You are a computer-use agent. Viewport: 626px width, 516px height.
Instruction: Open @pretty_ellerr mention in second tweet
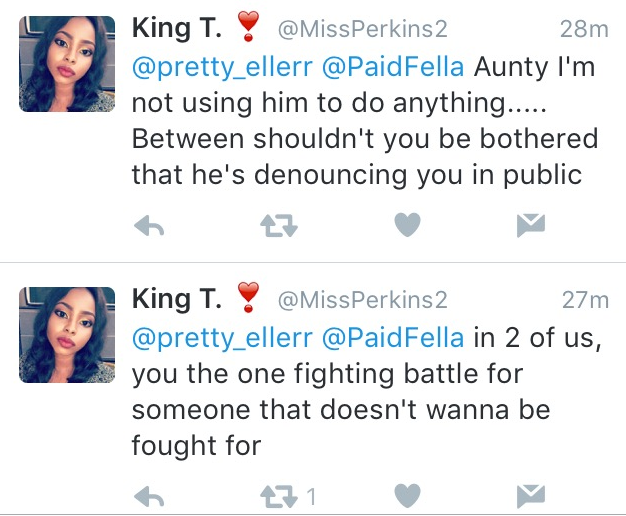222,336
